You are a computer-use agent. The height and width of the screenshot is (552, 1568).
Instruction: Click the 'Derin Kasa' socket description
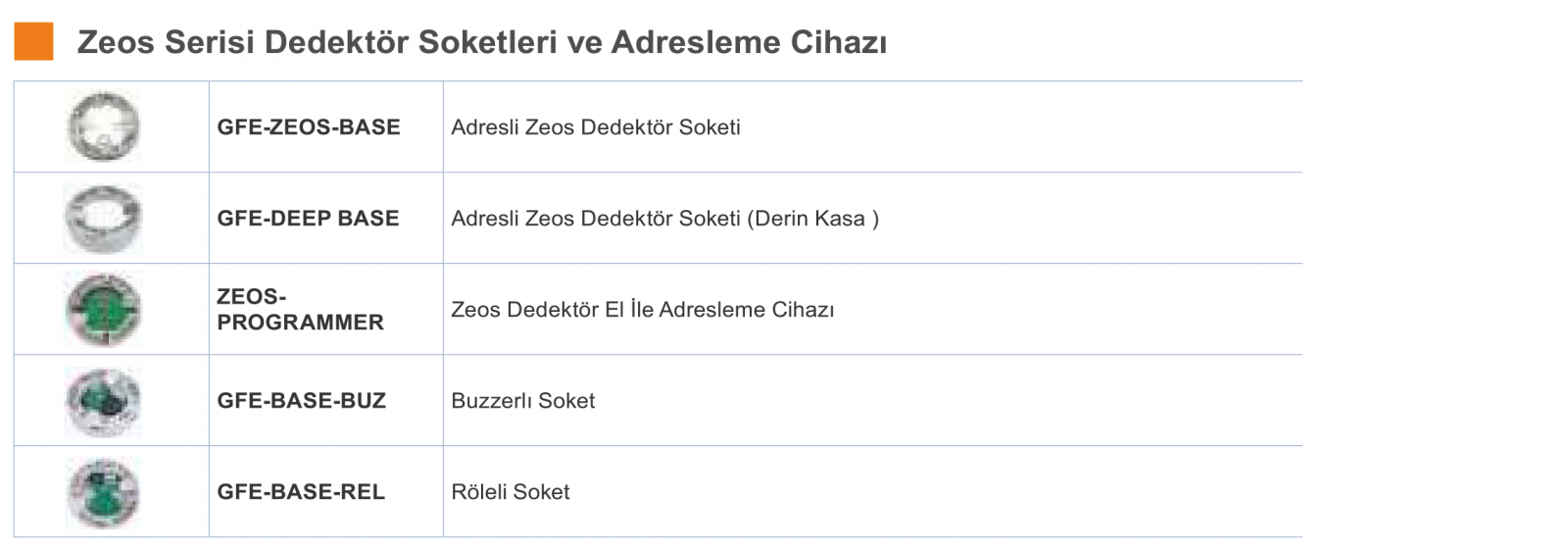pyautogui.click(x=665, y=219)
